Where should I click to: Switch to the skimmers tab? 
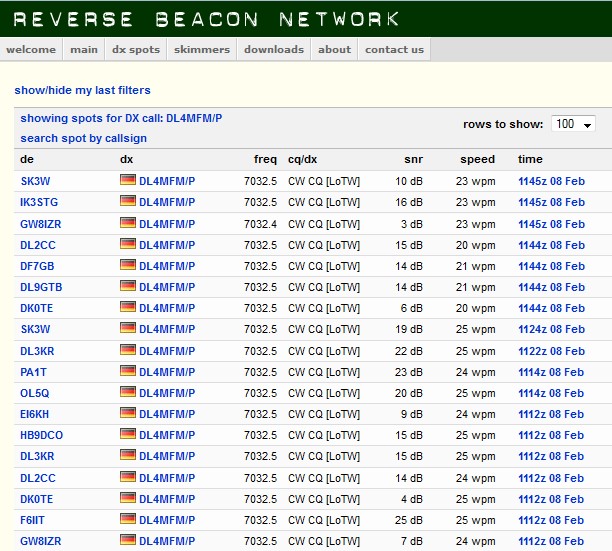(201, 49)
